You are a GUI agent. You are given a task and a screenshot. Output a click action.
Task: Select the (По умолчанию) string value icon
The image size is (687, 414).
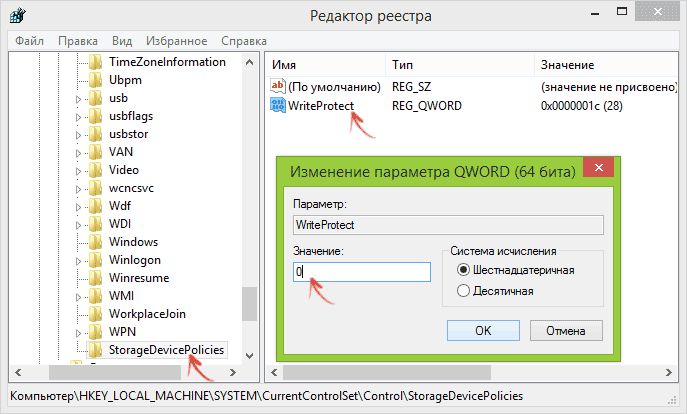pyautogui.click(x=278, y=86)
